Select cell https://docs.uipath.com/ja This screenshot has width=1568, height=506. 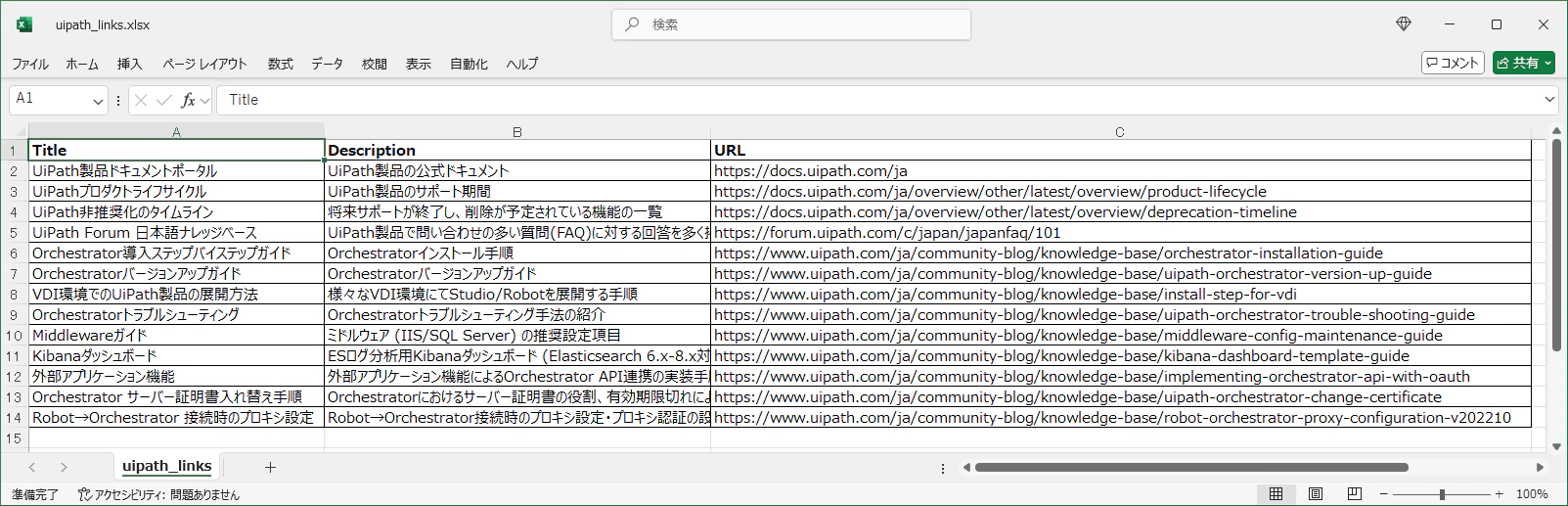point(1121,171)
